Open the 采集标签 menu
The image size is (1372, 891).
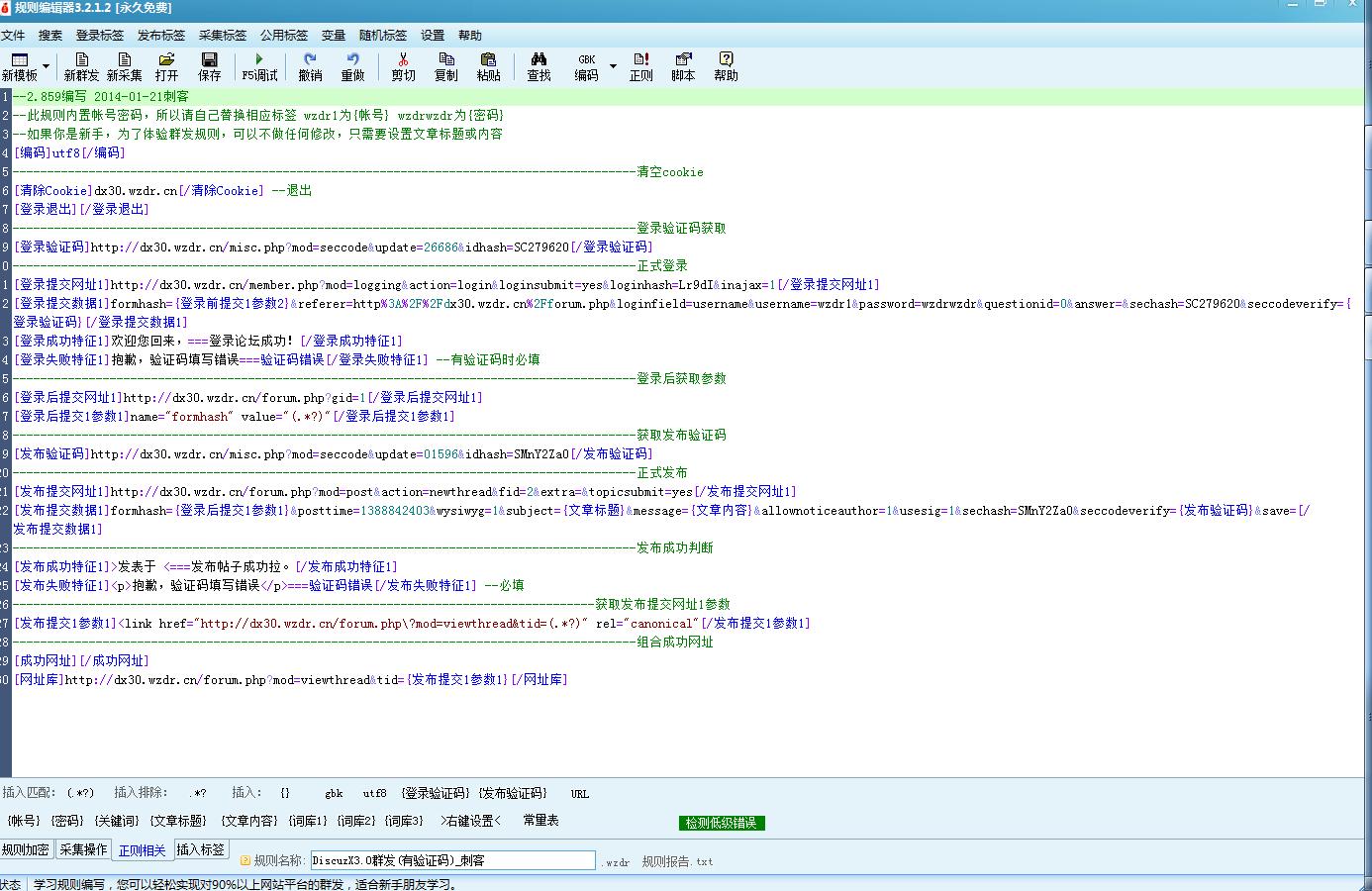[x=223, y=36]
